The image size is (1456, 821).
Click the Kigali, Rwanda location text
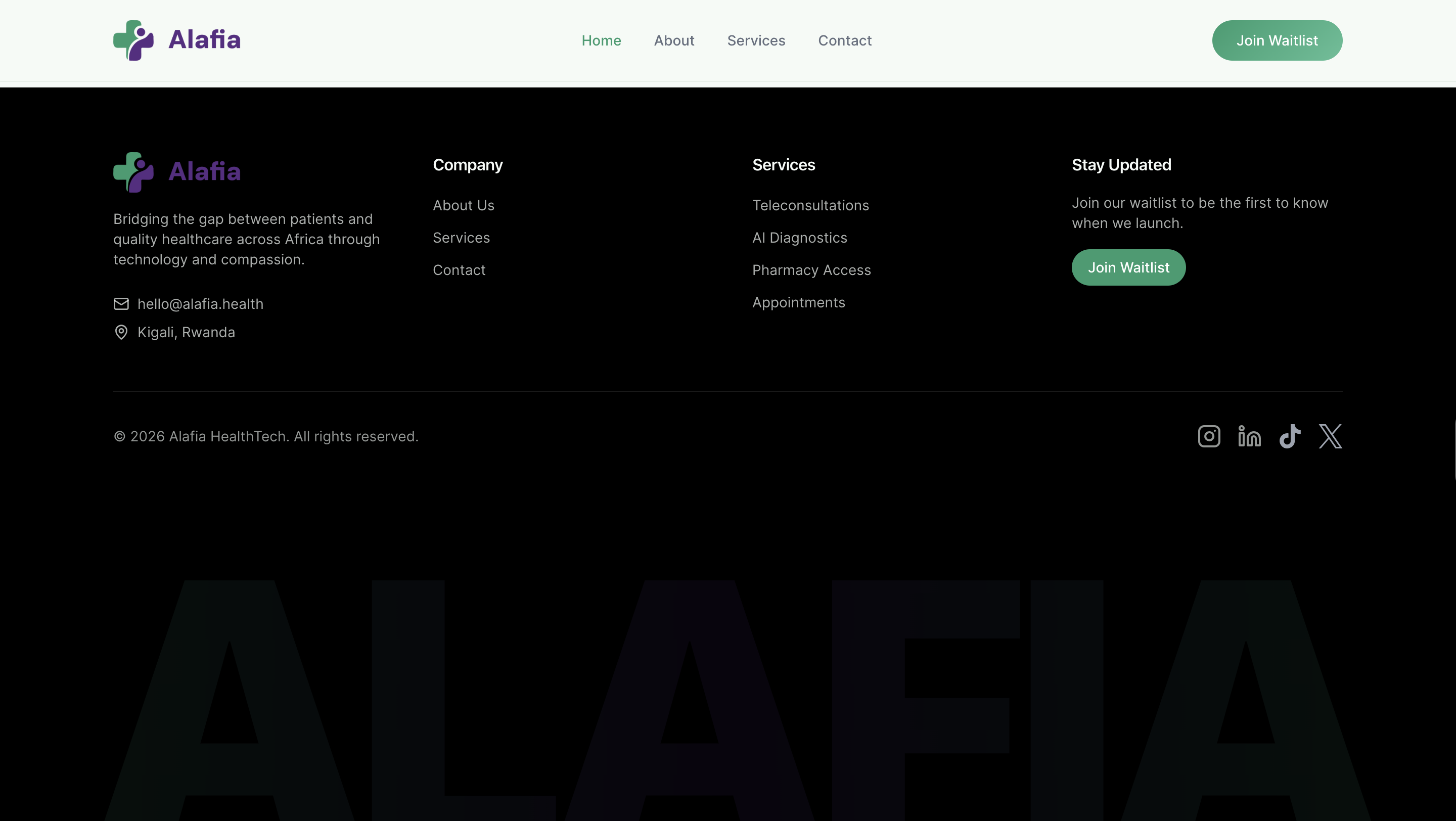186,332
